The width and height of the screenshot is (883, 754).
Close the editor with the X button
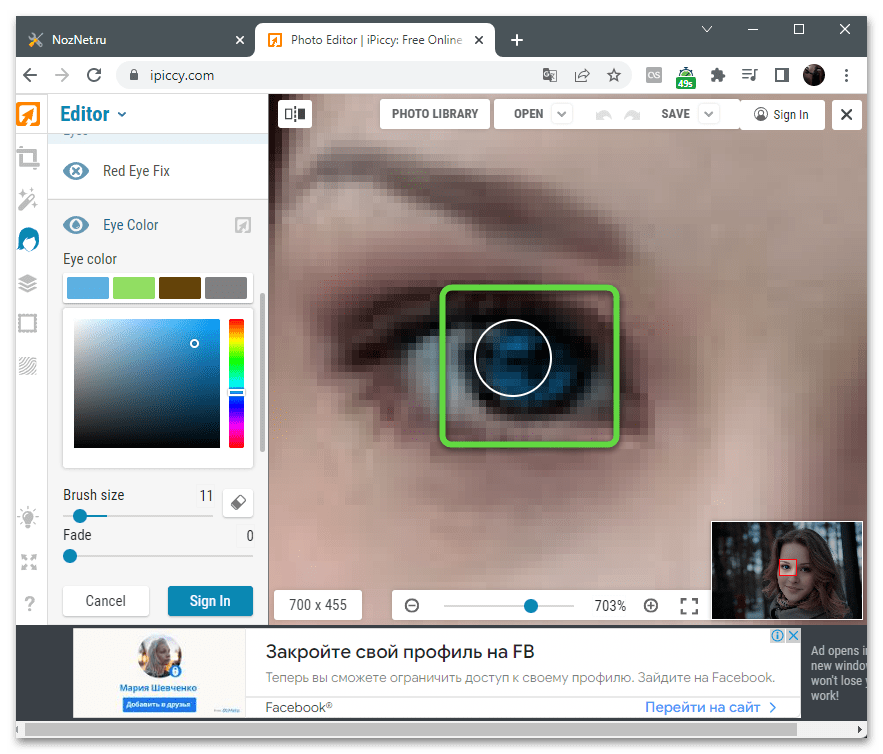point(846,115)
